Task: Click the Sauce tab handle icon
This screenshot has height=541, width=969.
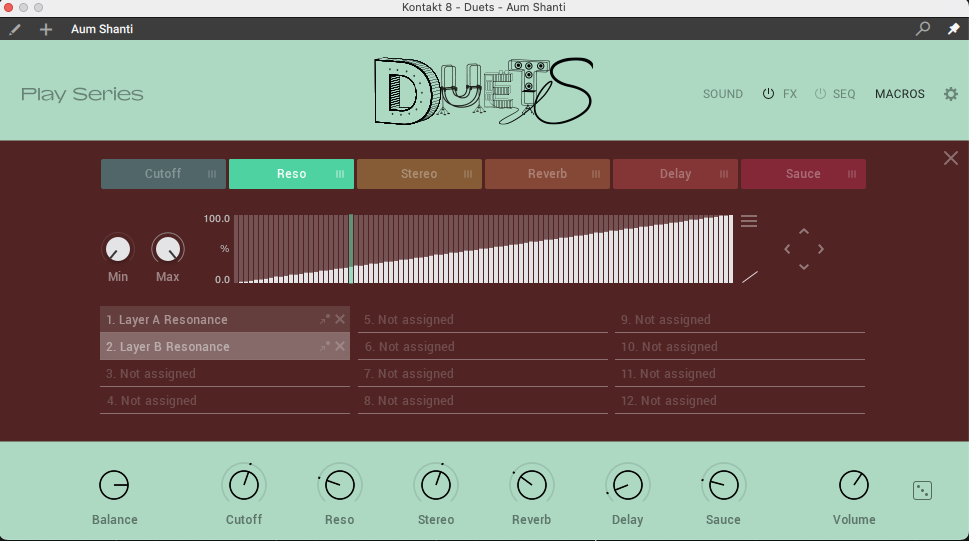Action: coord(852,174)
